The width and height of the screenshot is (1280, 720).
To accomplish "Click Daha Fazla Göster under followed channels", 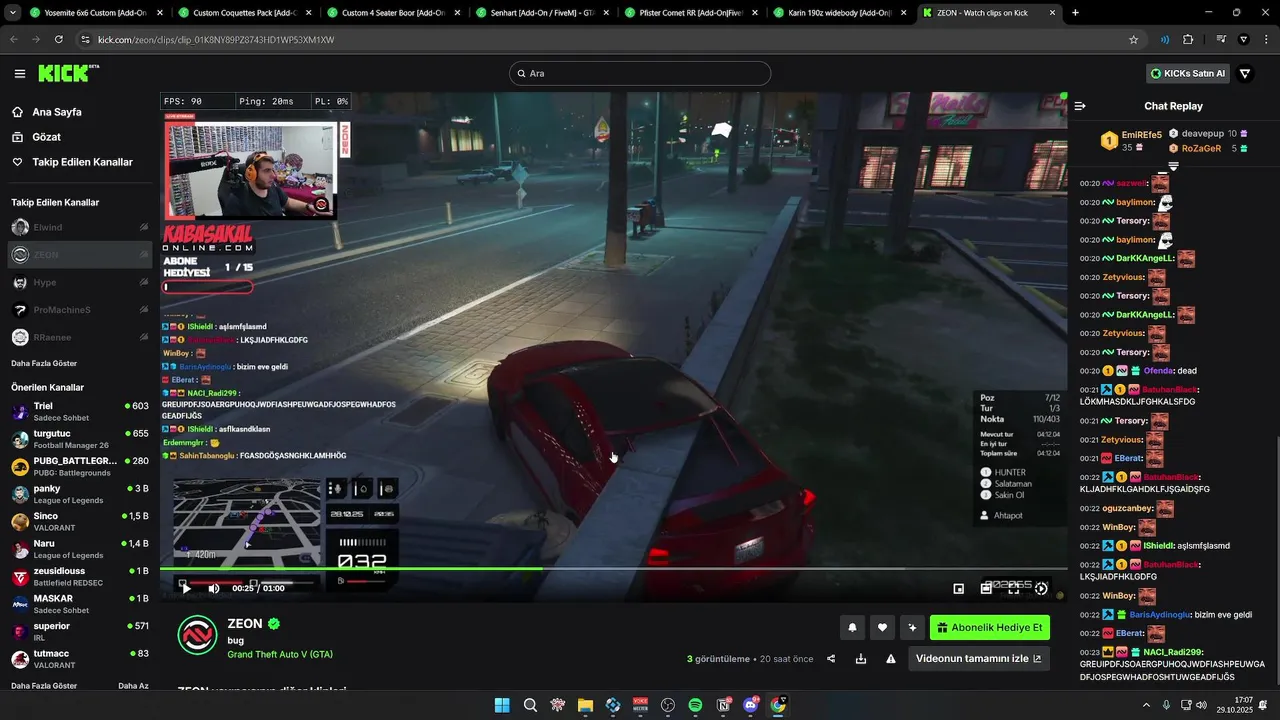I will [44, 363].
